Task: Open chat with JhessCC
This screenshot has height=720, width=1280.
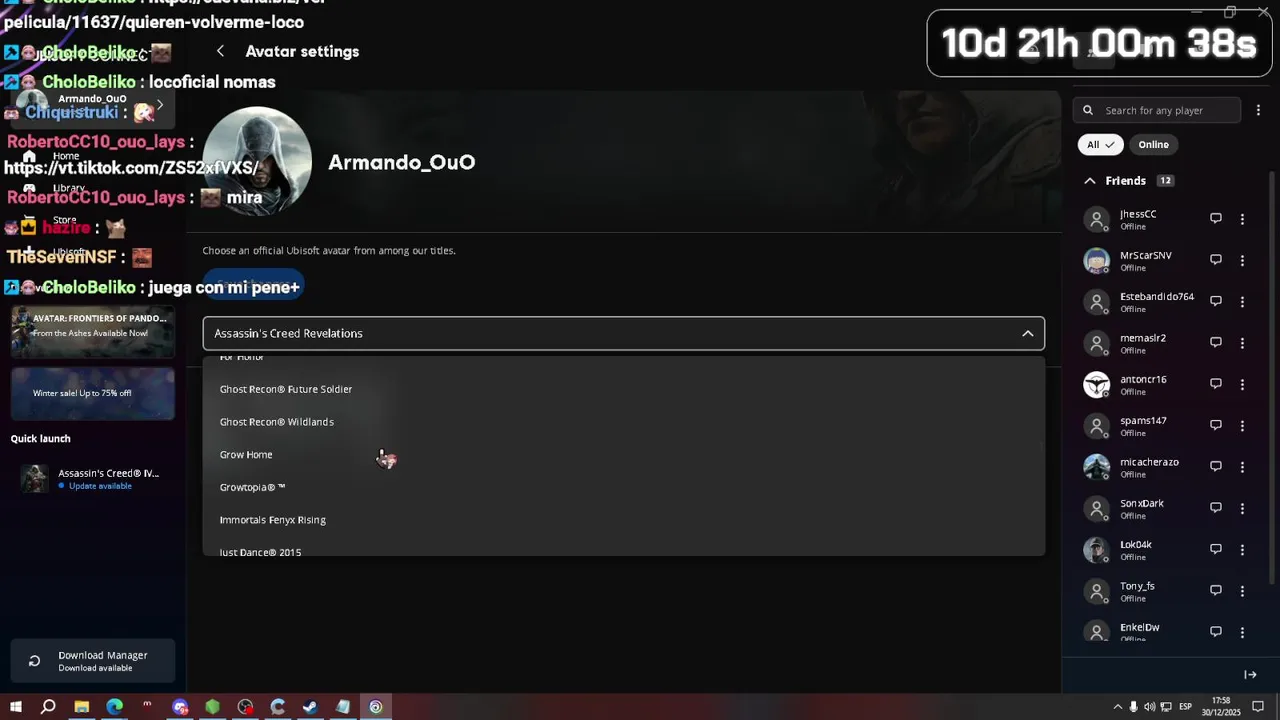Action: (1216, 218)
